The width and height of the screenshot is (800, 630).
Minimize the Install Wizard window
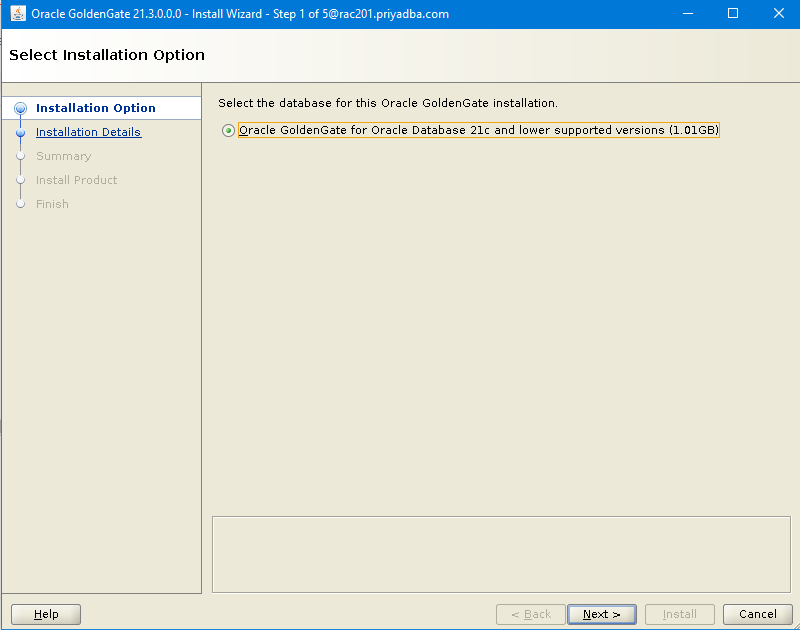[x=688, y=14]
